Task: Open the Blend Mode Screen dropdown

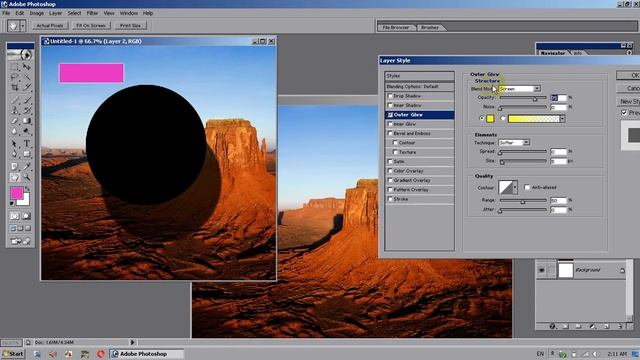Action: (x=519, y=89)
